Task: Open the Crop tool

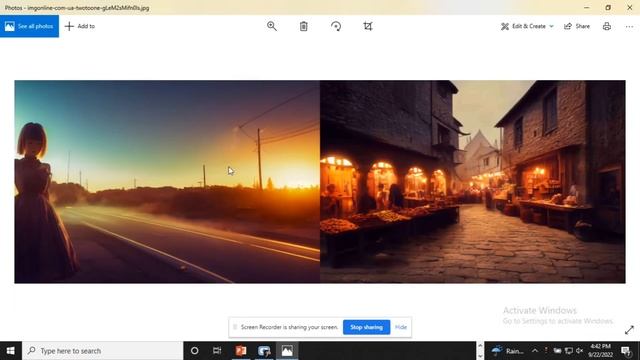Action: [368, 26]
